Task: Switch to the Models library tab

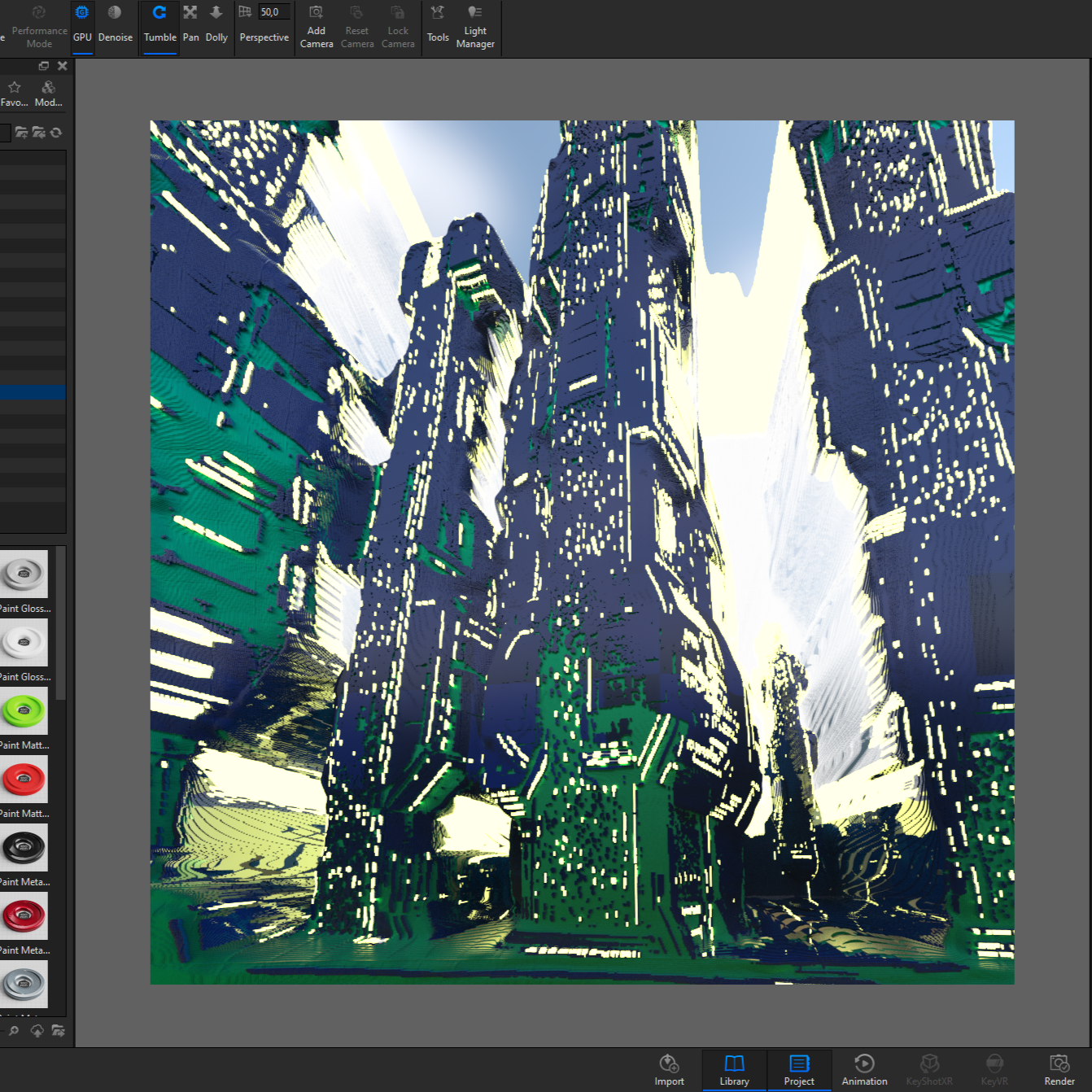Action: click(48, 94)
